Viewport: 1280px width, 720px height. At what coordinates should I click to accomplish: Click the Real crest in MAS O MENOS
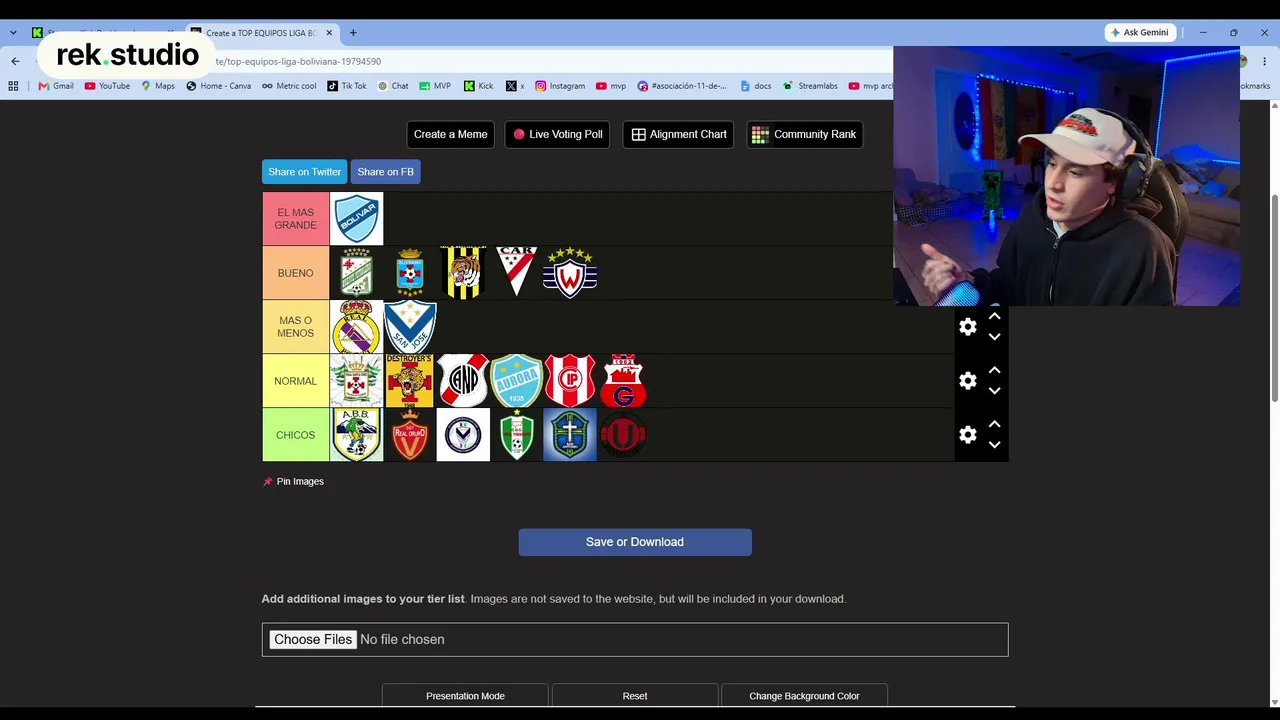[357, 327]
